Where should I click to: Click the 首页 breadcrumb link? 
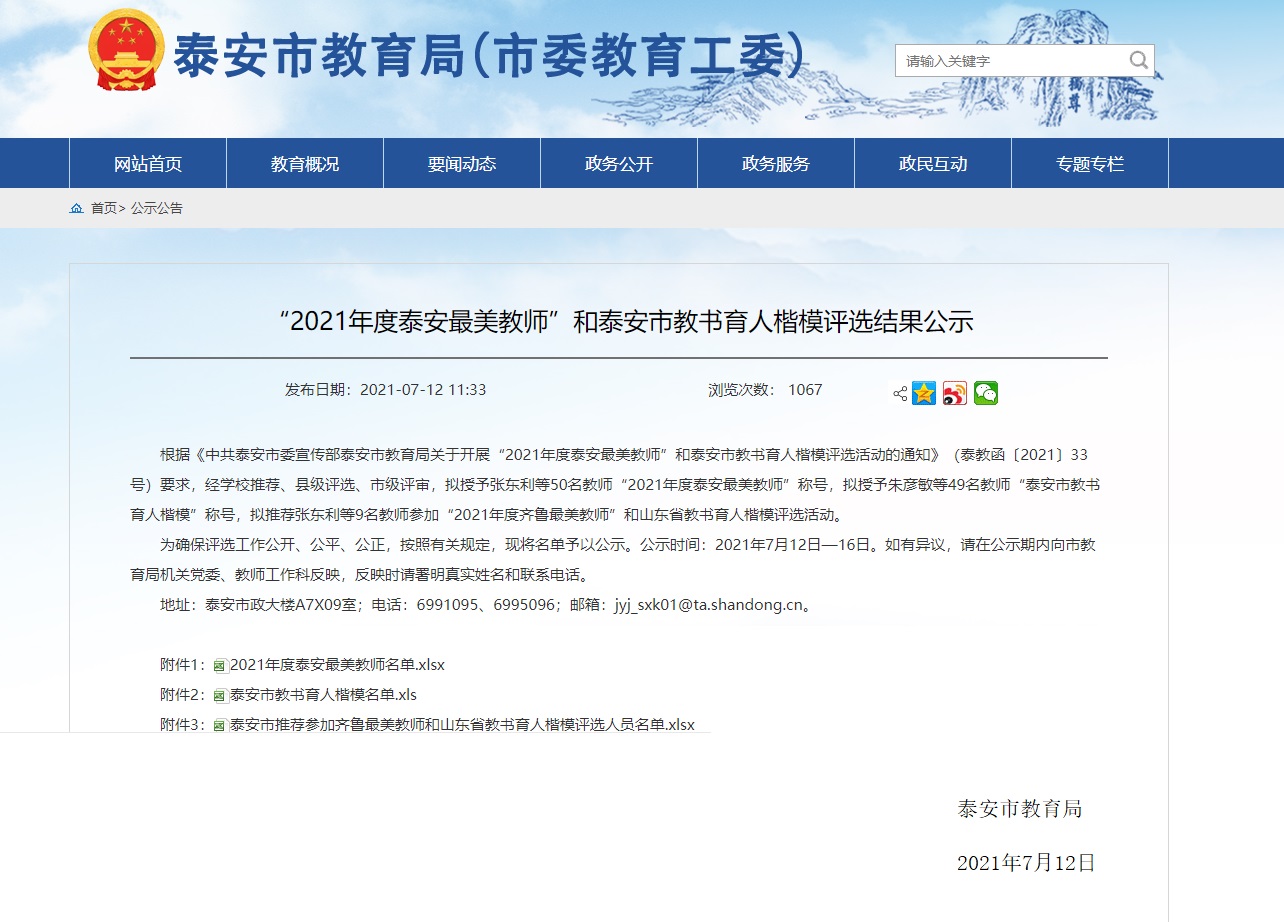point(104,208)
